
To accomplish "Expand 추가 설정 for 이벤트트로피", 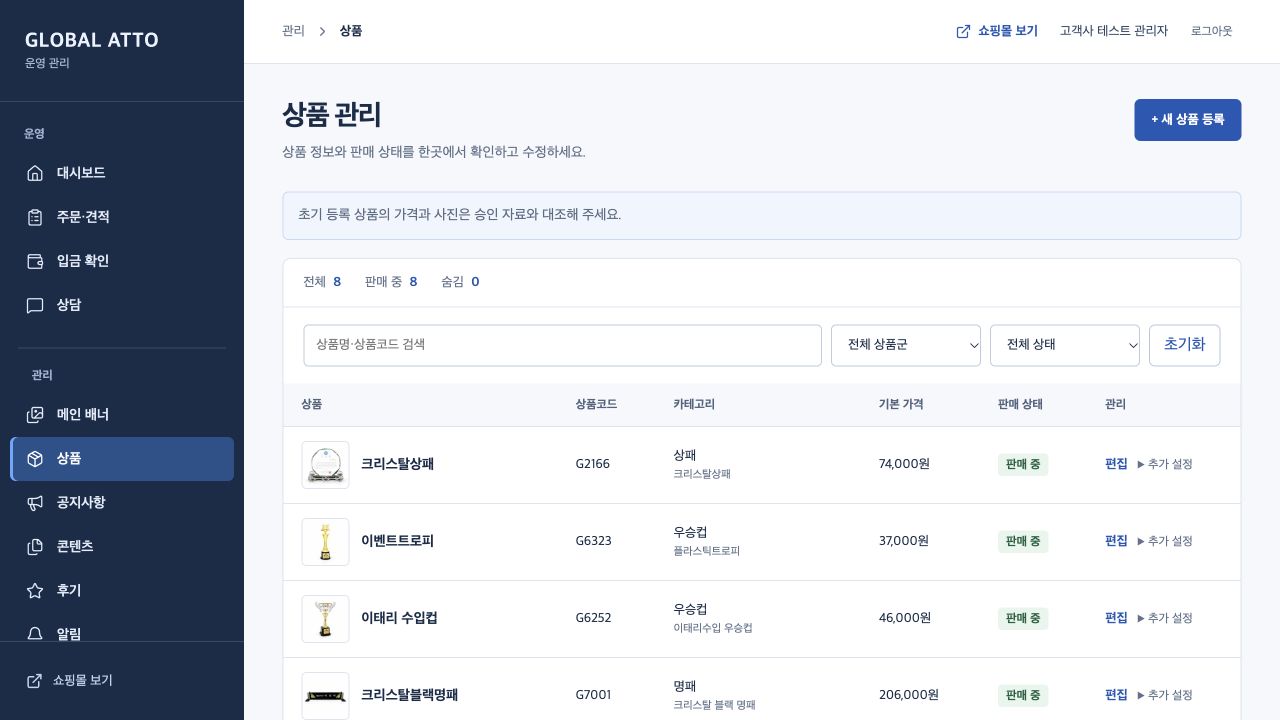I will [x=1165, y=541].
